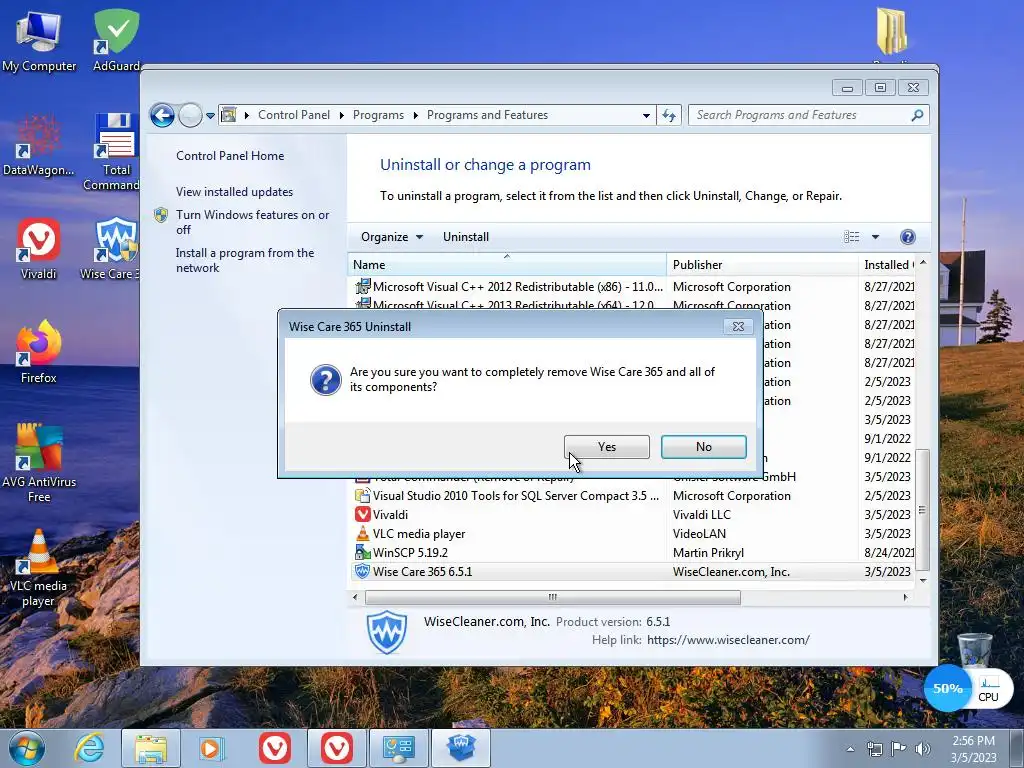
Task: Click the scroll-down arrow of the list
Action: (x=922, y=580)
